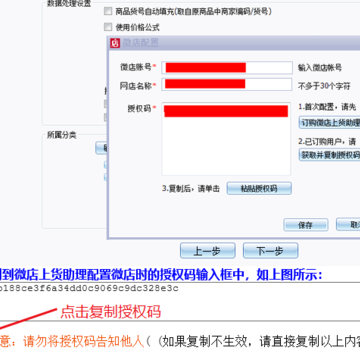360x360 pixels.
Task: Click inside the 授权码 text area
Action: pos(226,139)
